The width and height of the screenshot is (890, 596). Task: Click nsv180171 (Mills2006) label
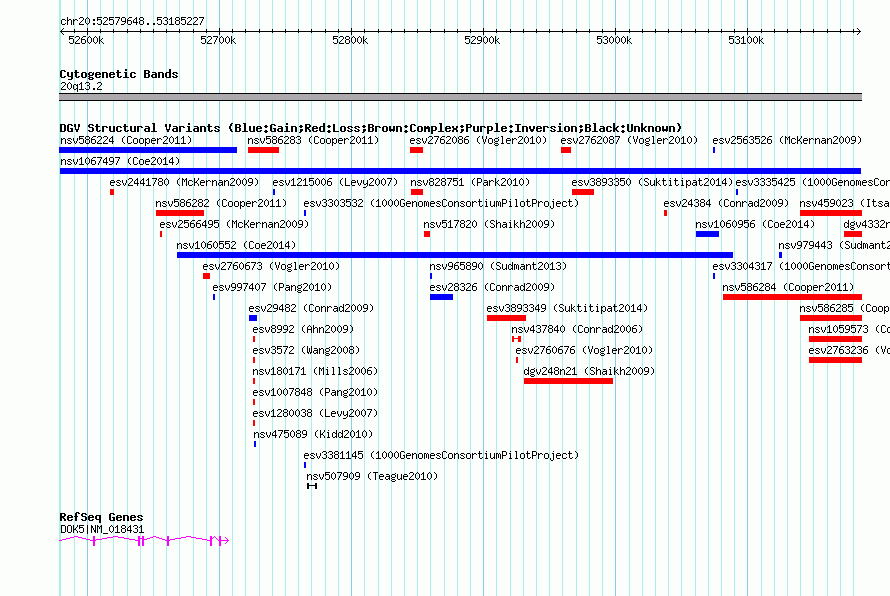316,371
